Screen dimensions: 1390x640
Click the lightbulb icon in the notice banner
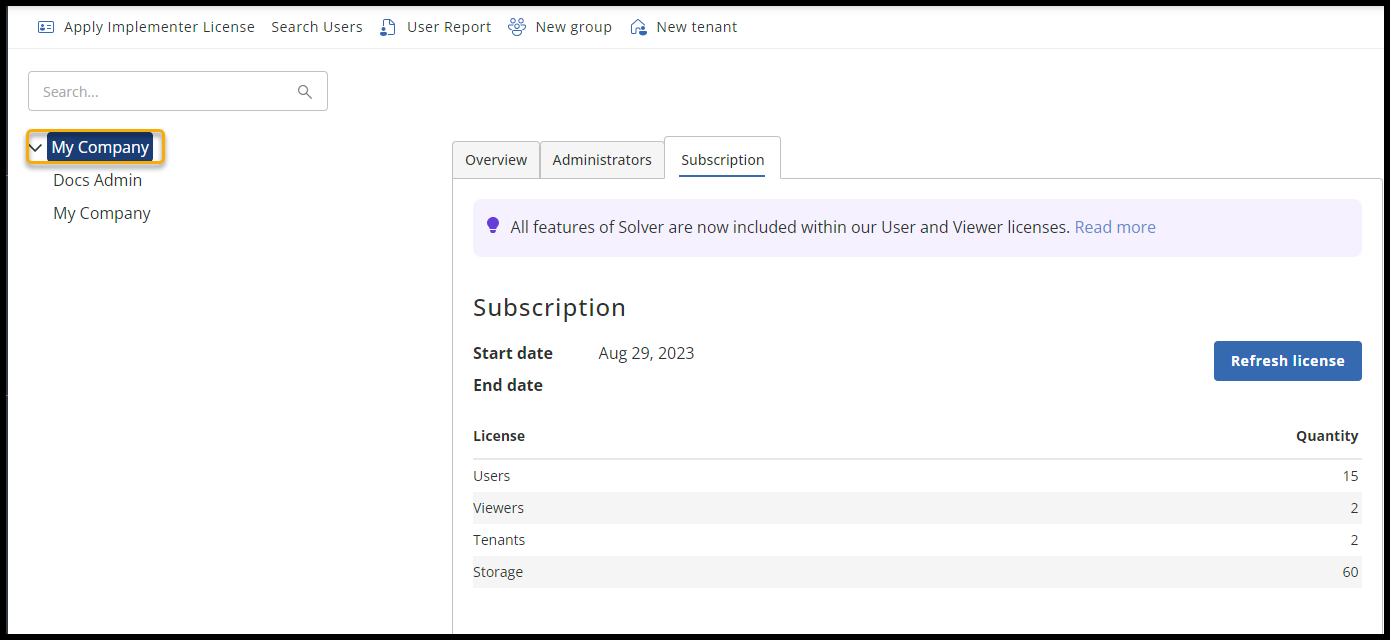click(492, 226)
